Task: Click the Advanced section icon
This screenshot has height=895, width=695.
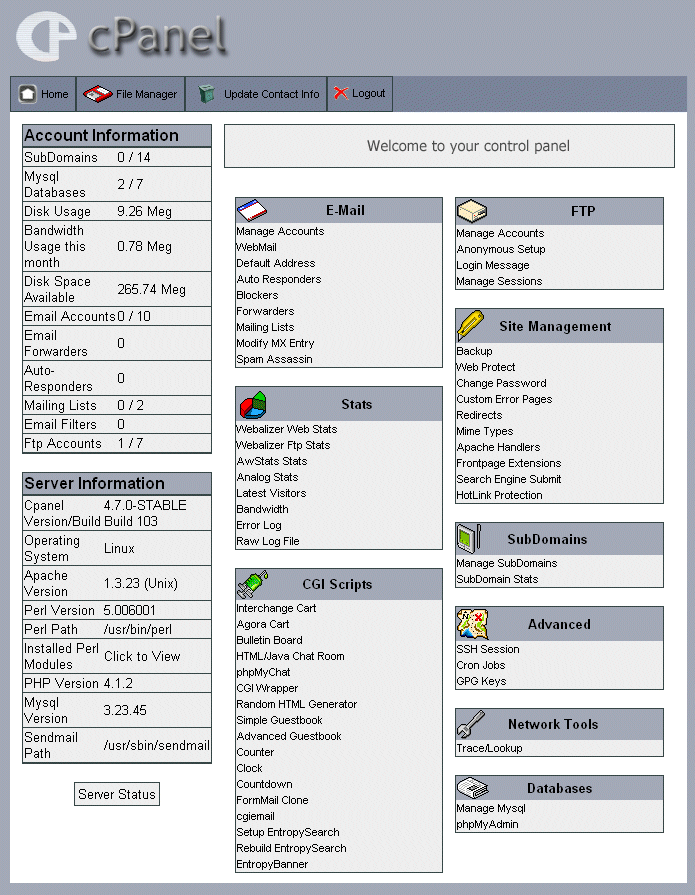Action: [x=472, y=624]
